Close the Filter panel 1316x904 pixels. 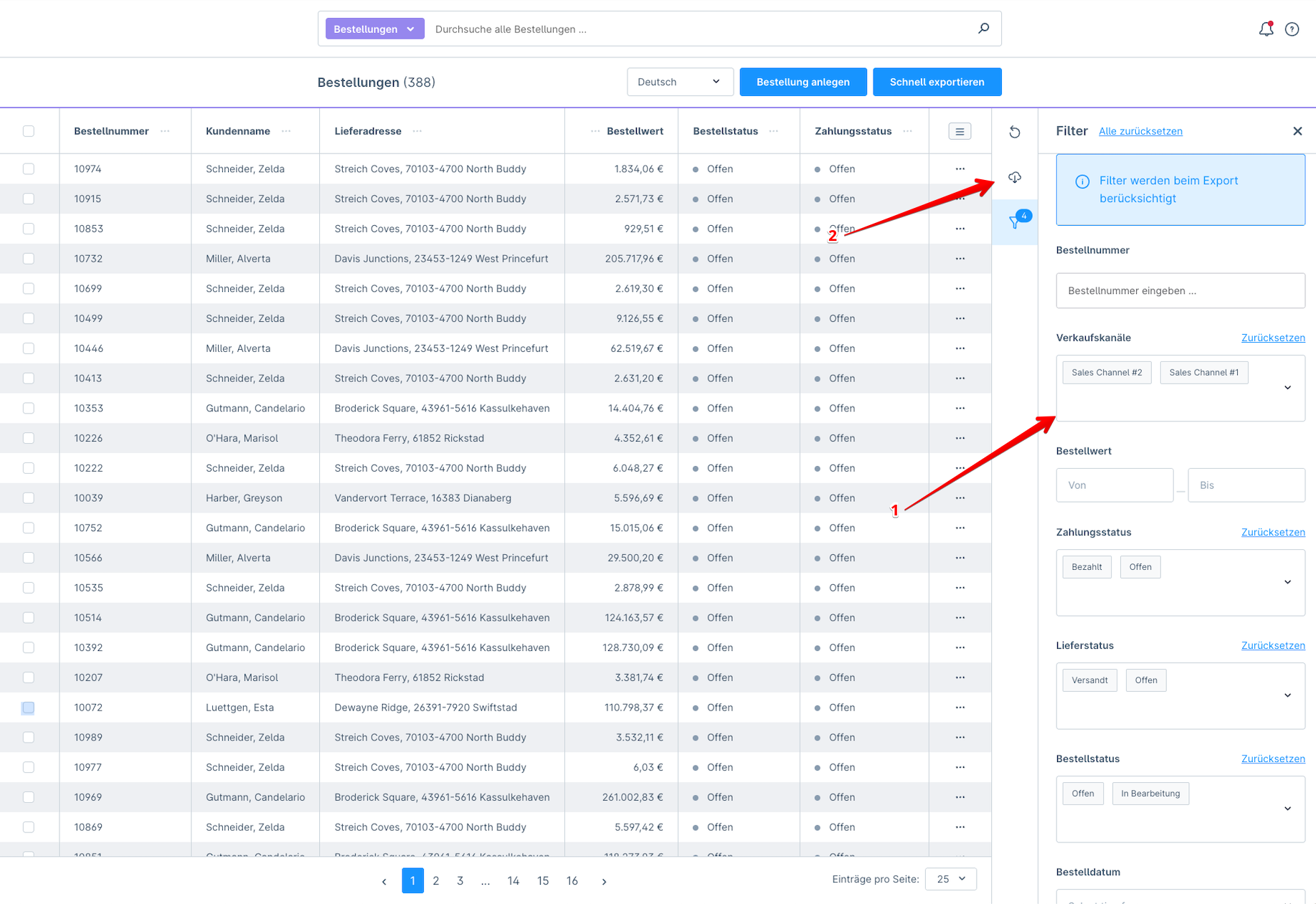[1297, 131]
